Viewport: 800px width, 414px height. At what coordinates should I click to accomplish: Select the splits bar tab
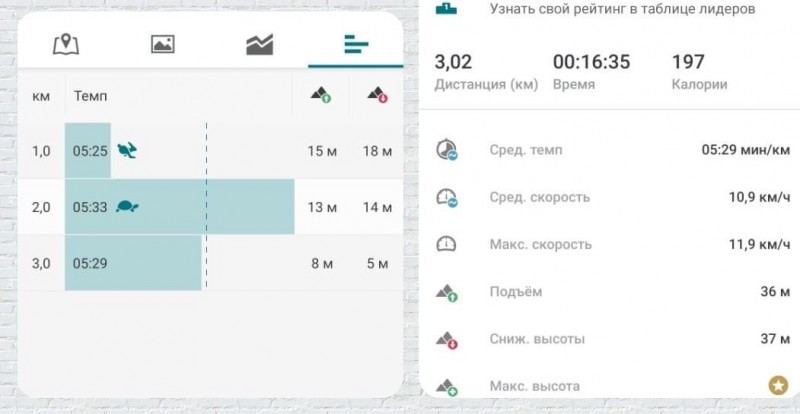(356, 45)
